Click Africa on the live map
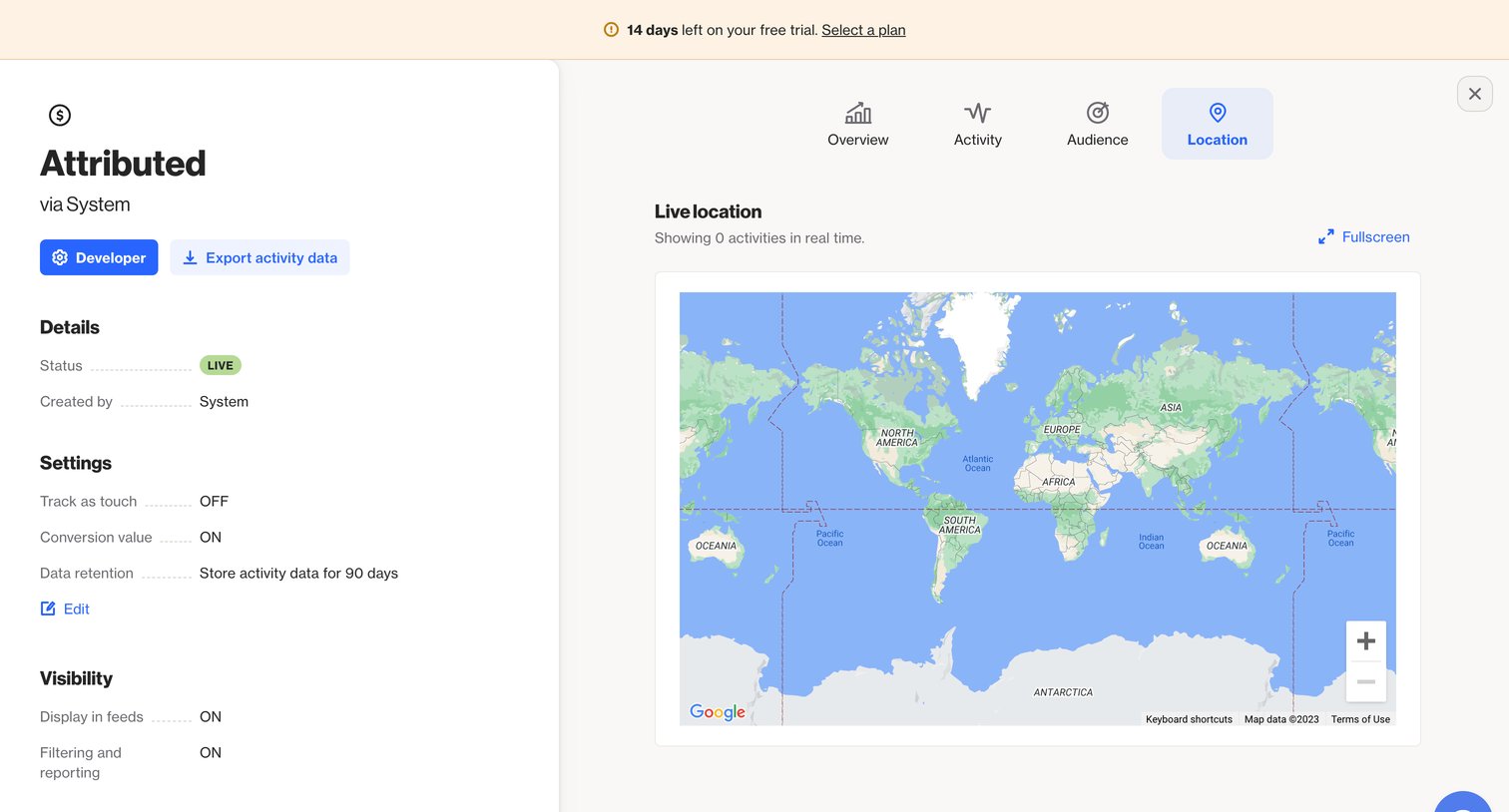Screen dimensions: 1509x812 pos(1059,482)
